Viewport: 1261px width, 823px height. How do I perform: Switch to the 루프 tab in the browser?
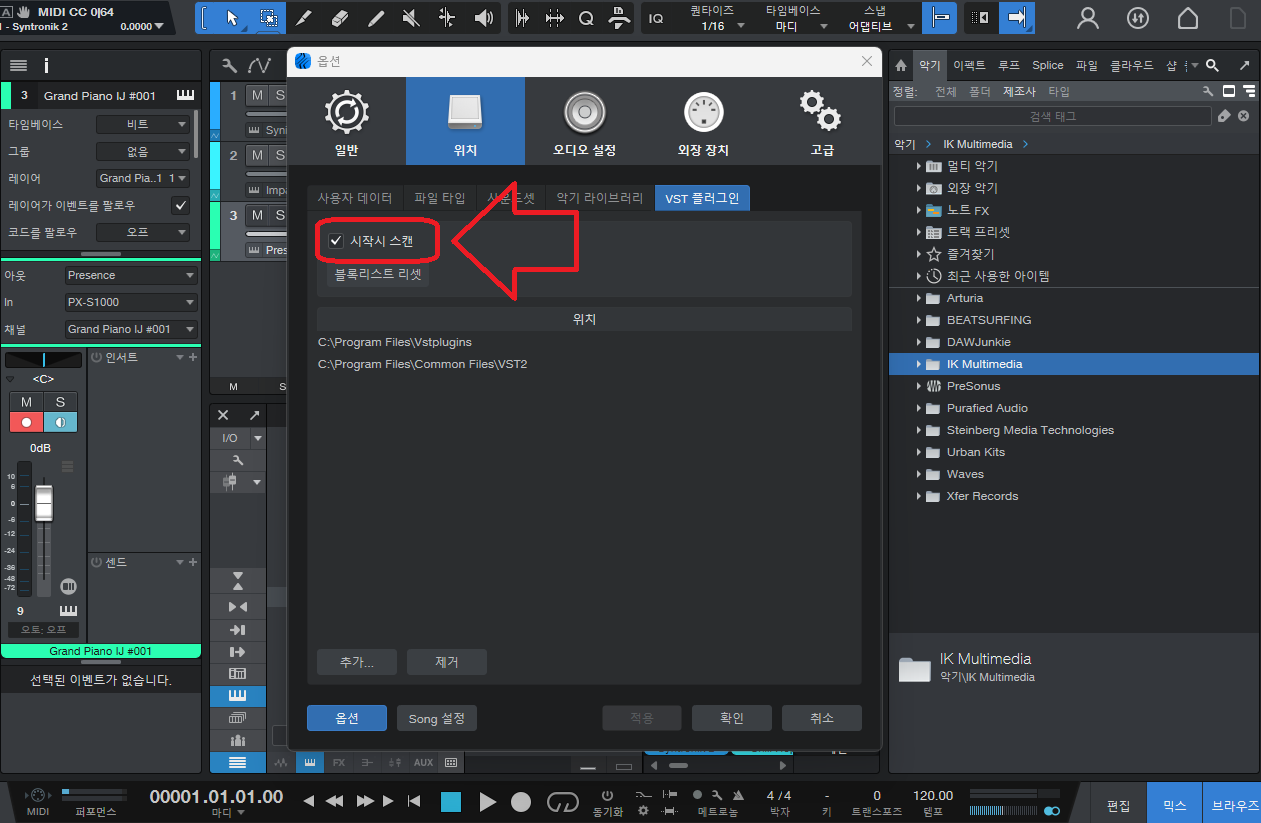[1008, 65]
